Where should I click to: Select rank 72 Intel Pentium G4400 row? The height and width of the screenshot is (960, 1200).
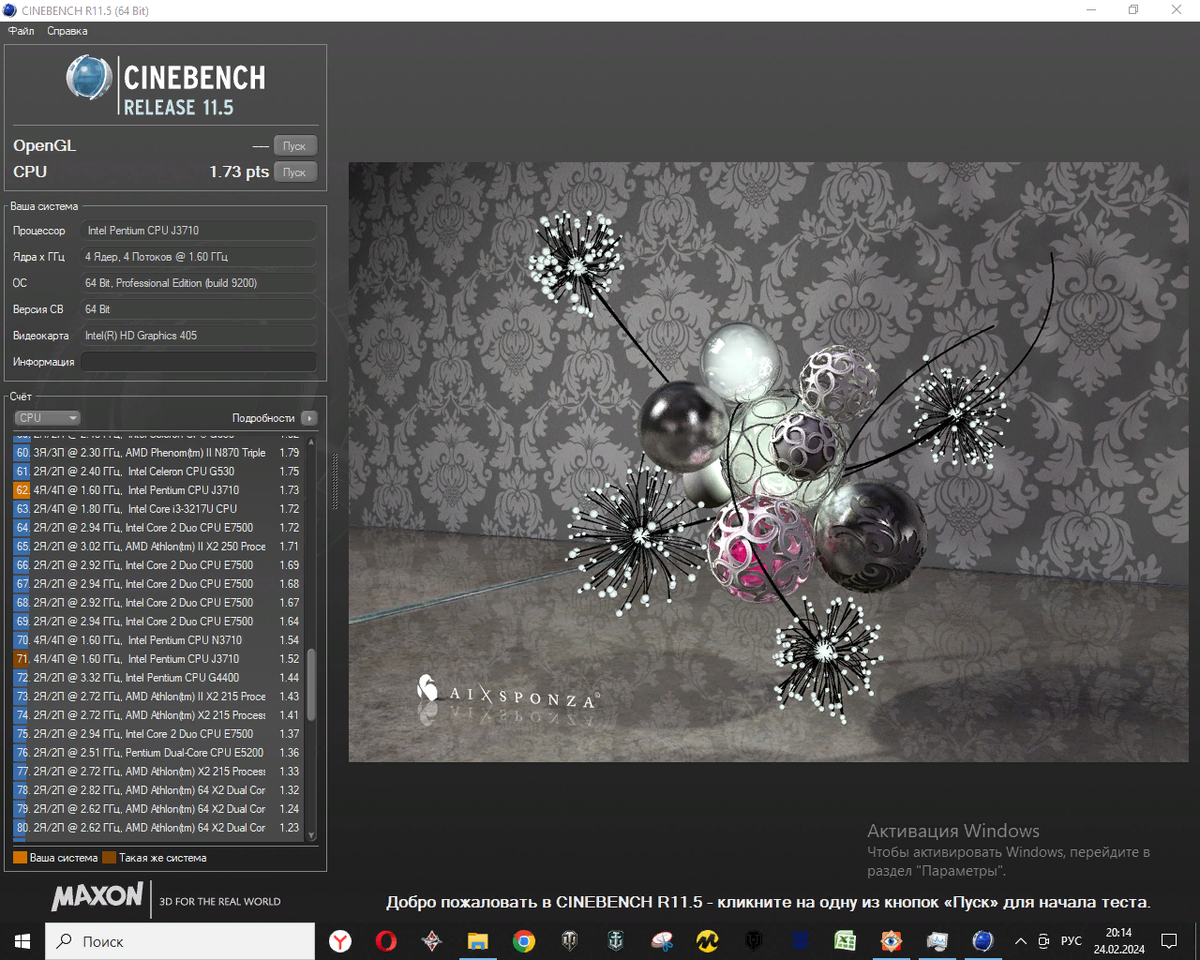click(x=158, y=678)
